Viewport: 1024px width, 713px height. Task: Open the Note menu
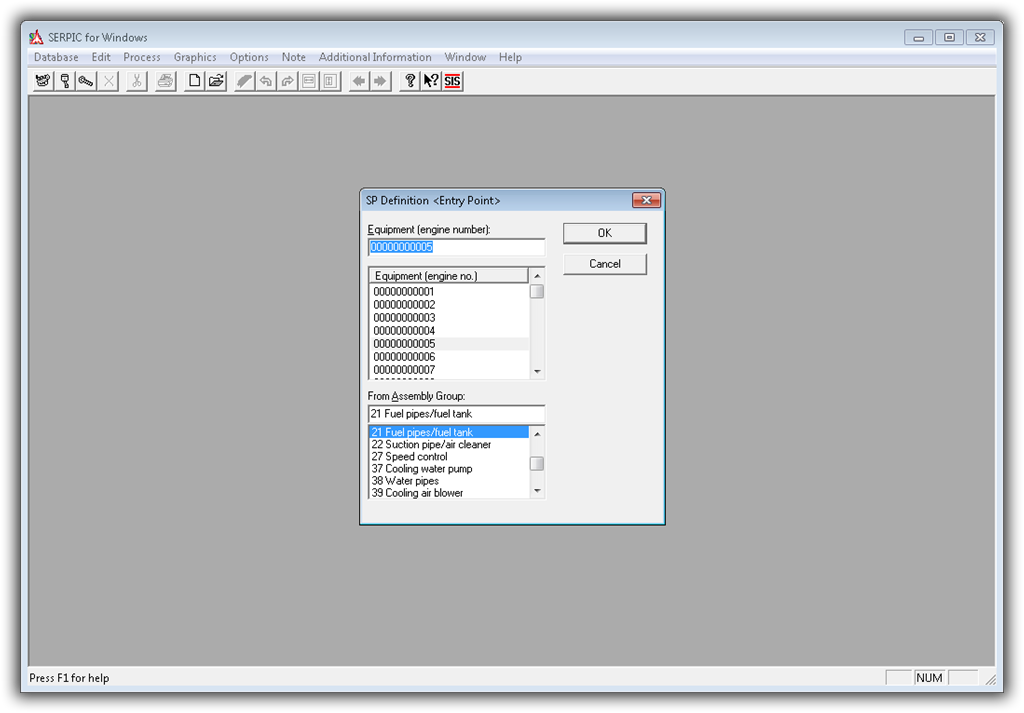click(x=294, y=57)
